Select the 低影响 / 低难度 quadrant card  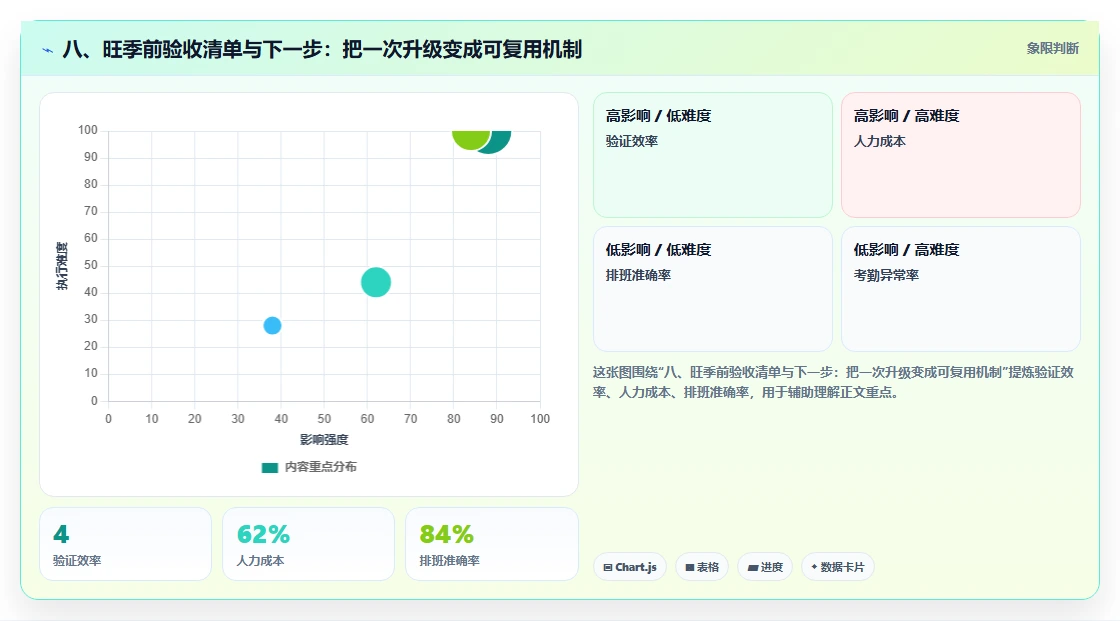(713, 289)
